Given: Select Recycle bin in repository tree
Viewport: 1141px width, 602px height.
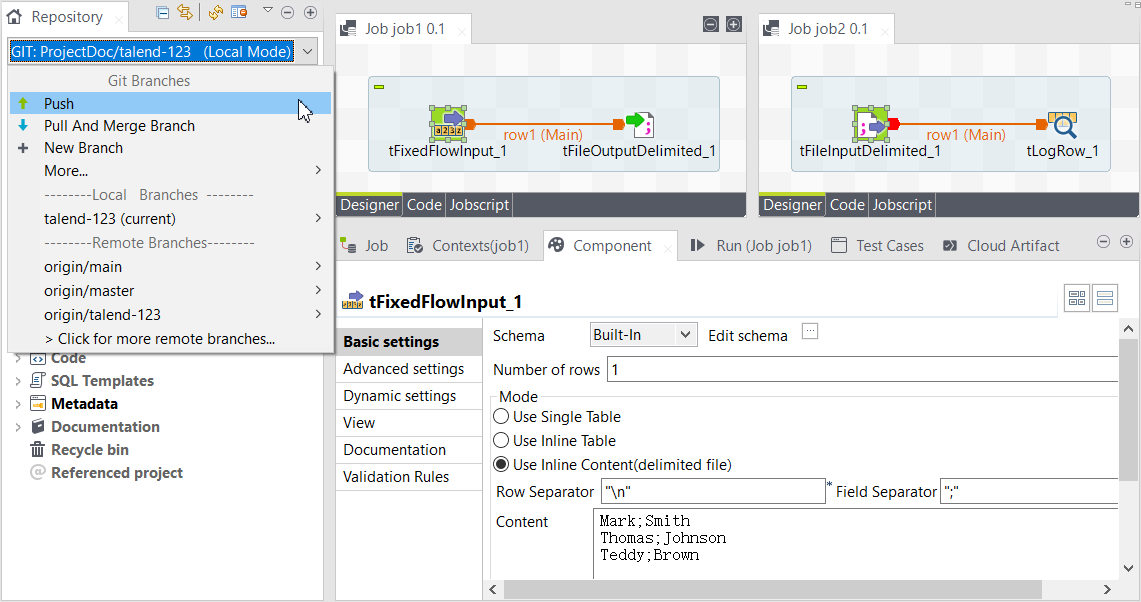Looking at the screenshot, I should tap(90, 450).
